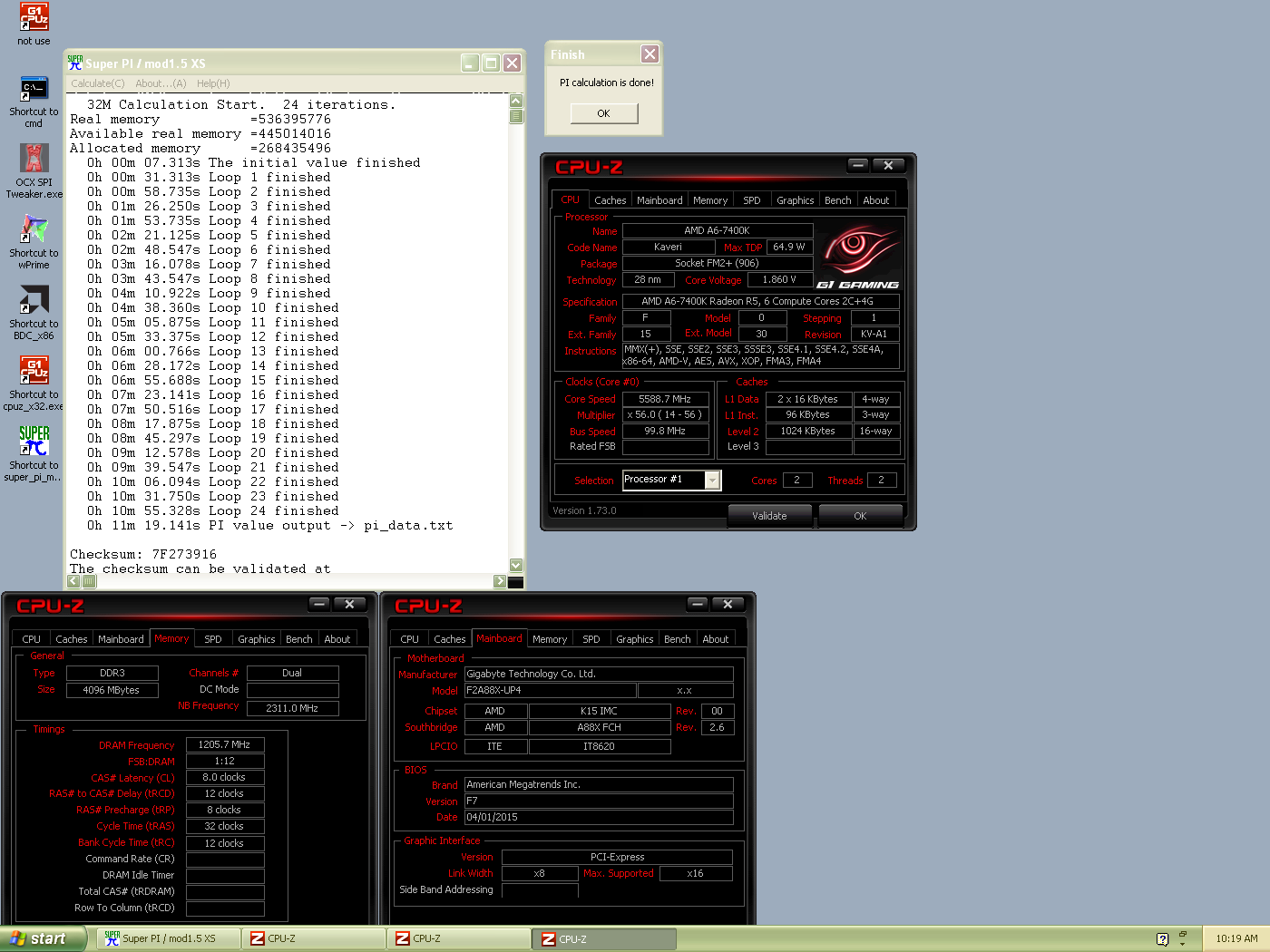The width and height of the screenshot is (1270, 952).
Task: Open Bench tab in top CPU-Z window
Action: [x=838, y=200]
